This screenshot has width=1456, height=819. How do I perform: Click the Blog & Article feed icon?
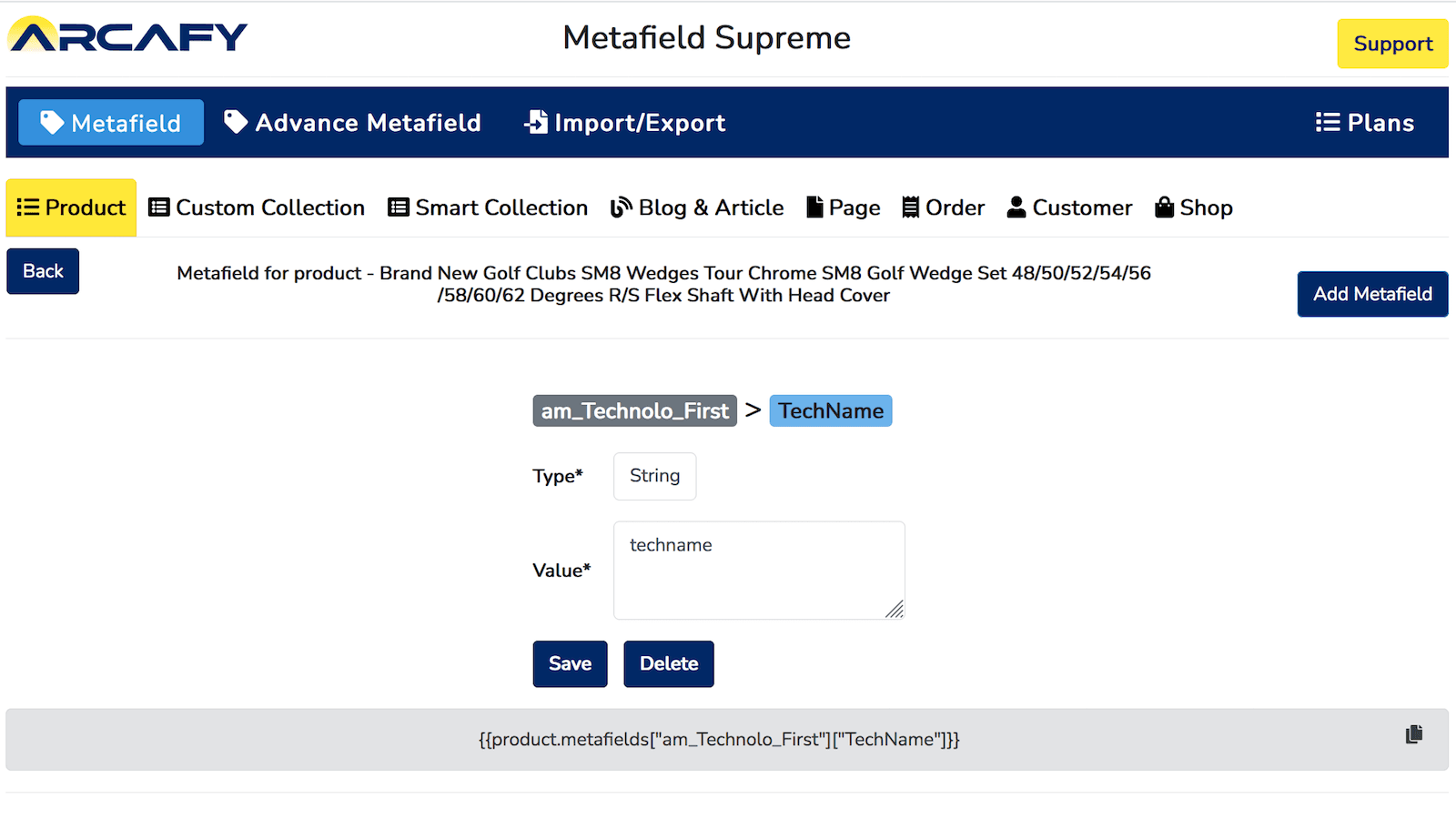[620, 207]
